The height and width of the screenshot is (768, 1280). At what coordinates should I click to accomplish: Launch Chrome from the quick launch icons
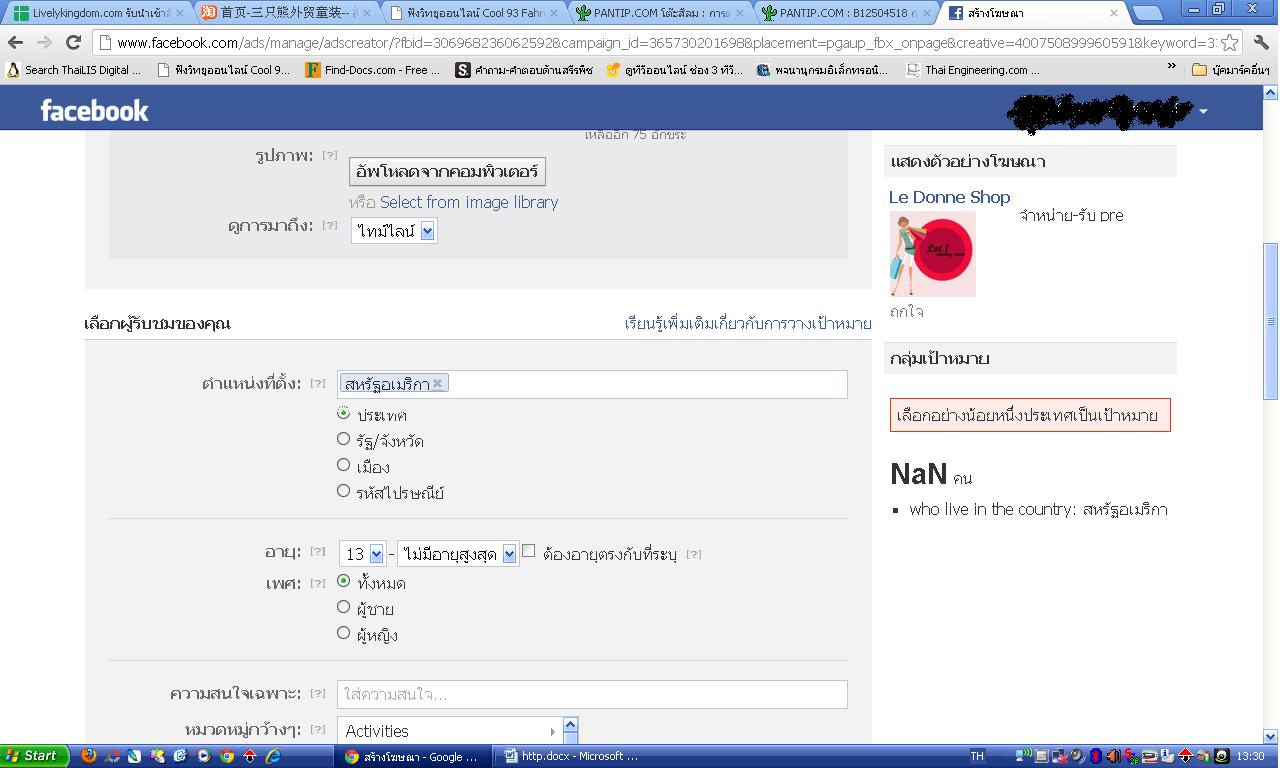click(227, 756)
